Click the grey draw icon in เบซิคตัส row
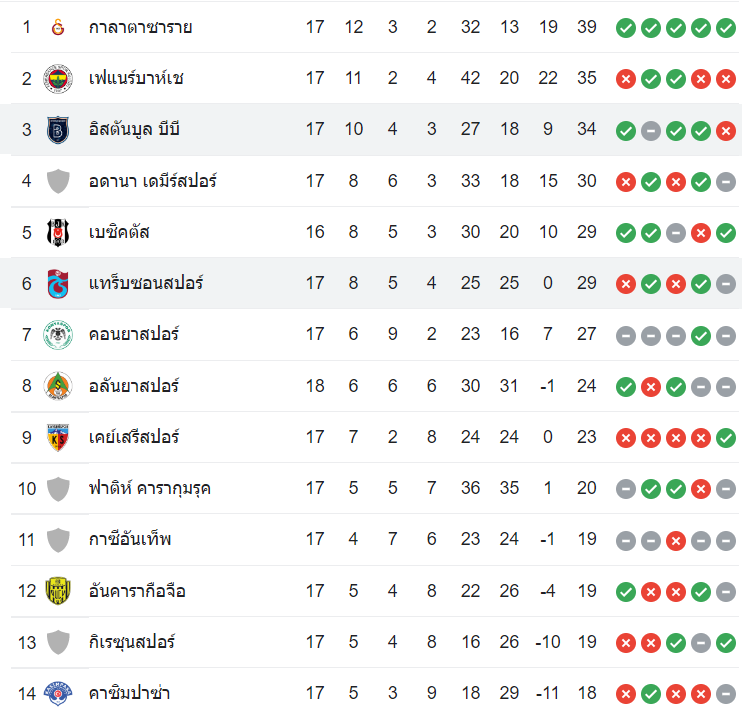 (x=676, y=233)
